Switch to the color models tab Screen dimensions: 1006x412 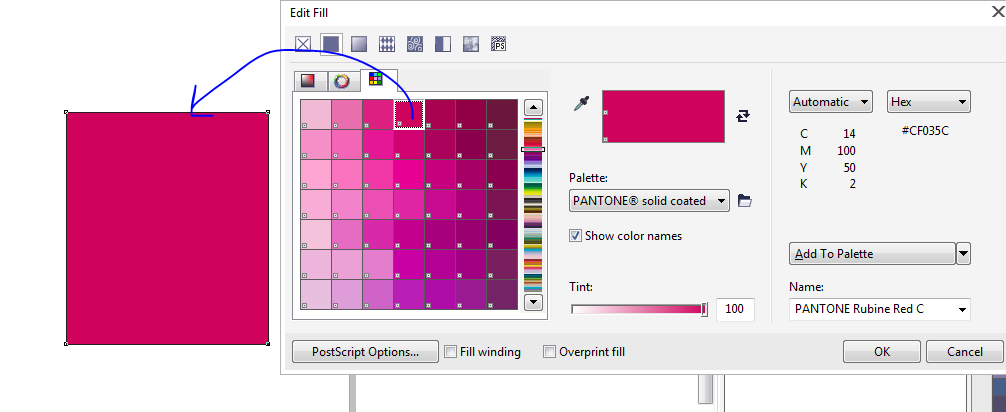click(x=309, y=81)
